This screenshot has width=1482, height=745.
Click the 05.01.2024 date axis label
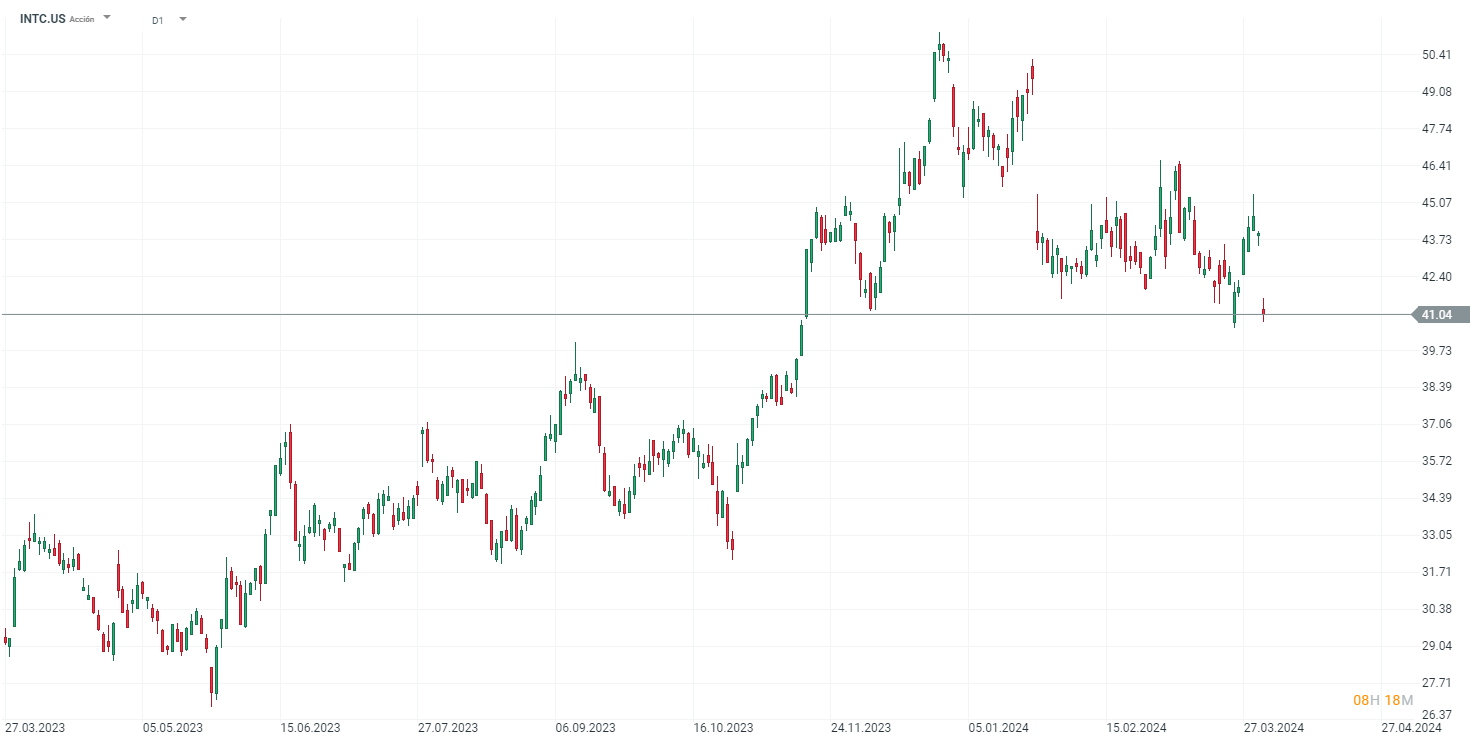pos(1000,728)
